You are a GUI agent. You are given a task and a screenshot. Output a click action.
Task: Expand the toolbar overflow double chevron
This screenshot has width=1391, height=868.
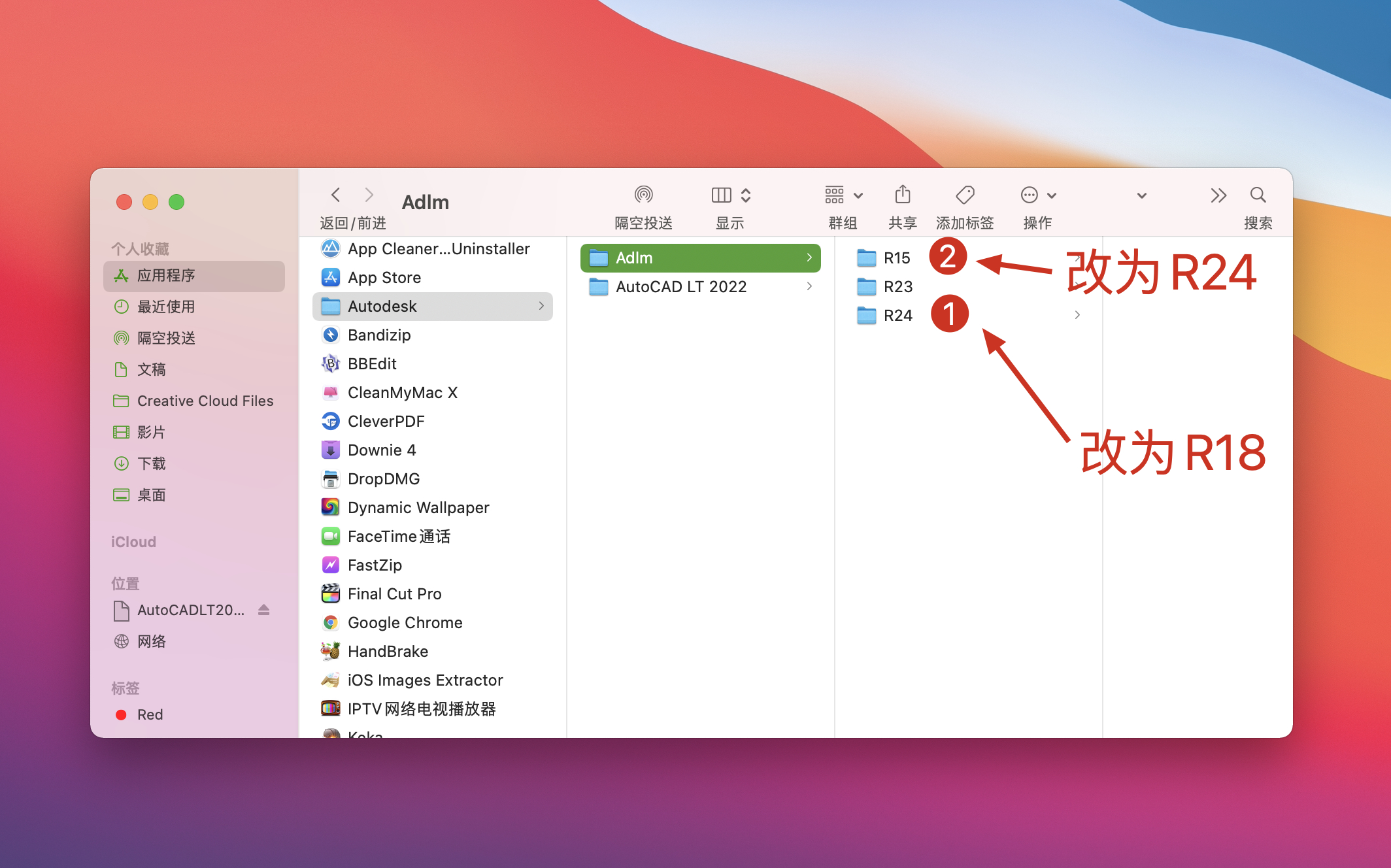pyautogui.click(x=1218, y=195)
